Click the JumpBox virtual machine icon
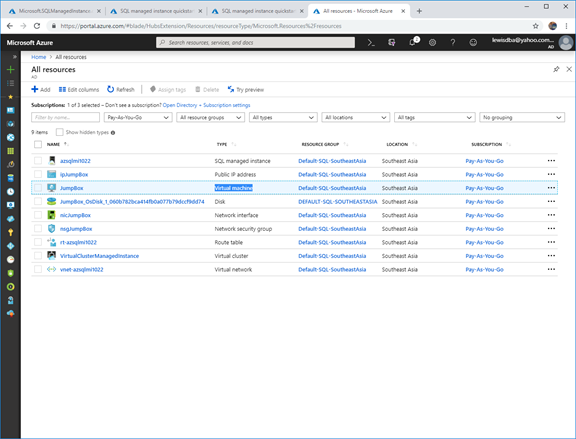Image resolution: width=576 pixels, height=439 pixels. tap(52, 188)
